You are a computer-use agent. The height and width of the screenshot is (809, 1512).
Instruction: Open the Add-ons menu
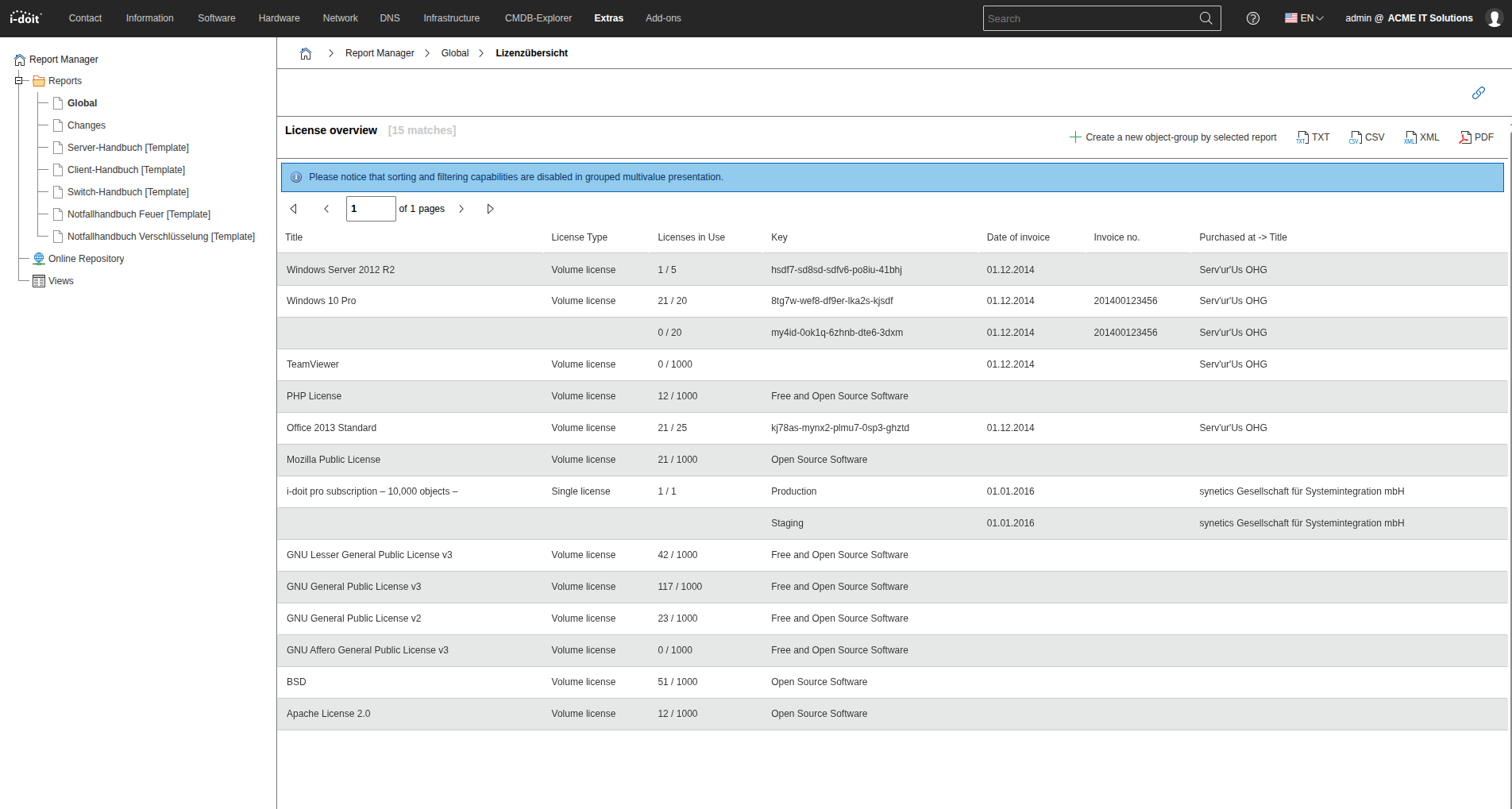pos(664,18)
